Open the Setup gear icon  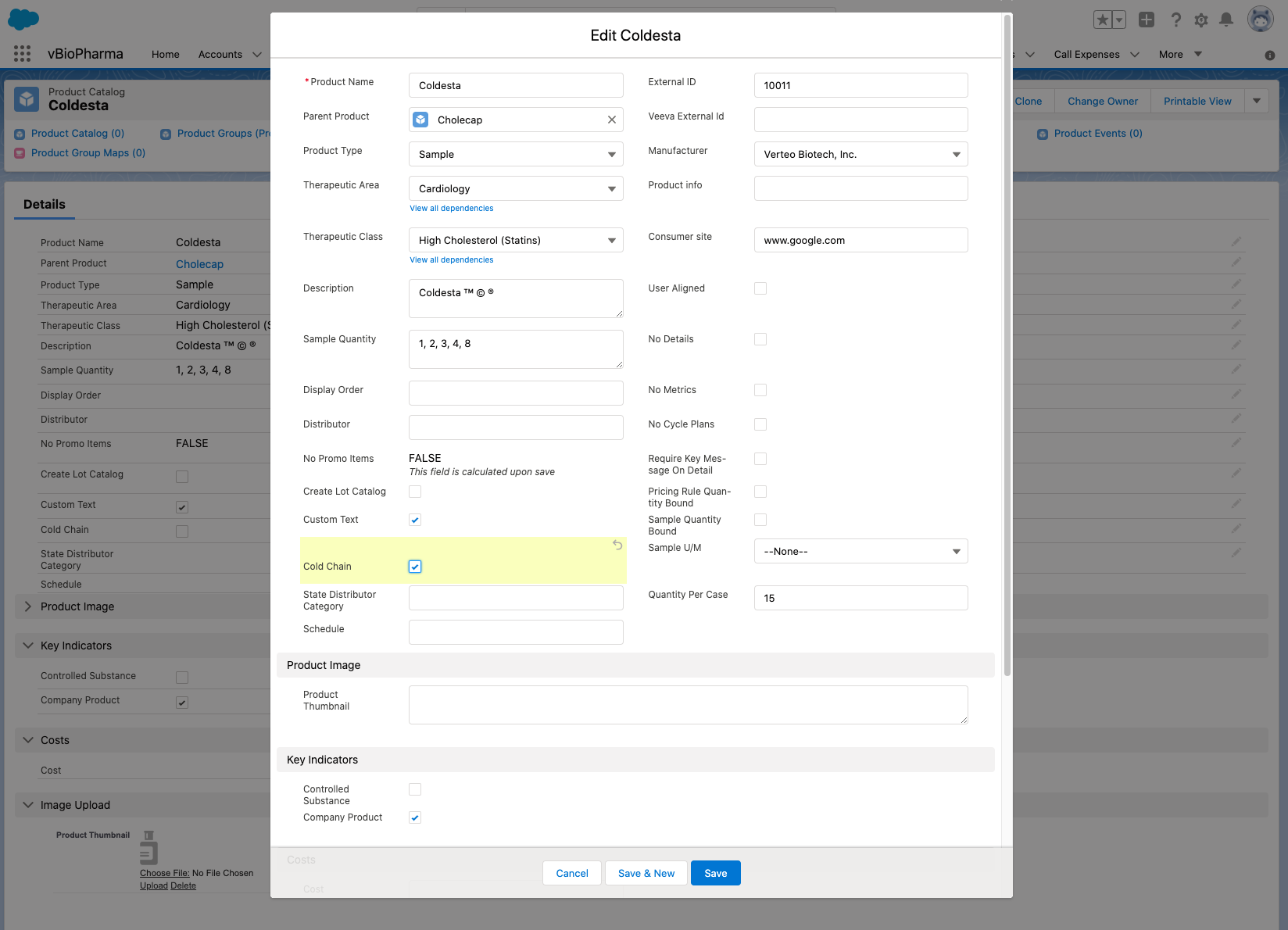[1201, 20]
